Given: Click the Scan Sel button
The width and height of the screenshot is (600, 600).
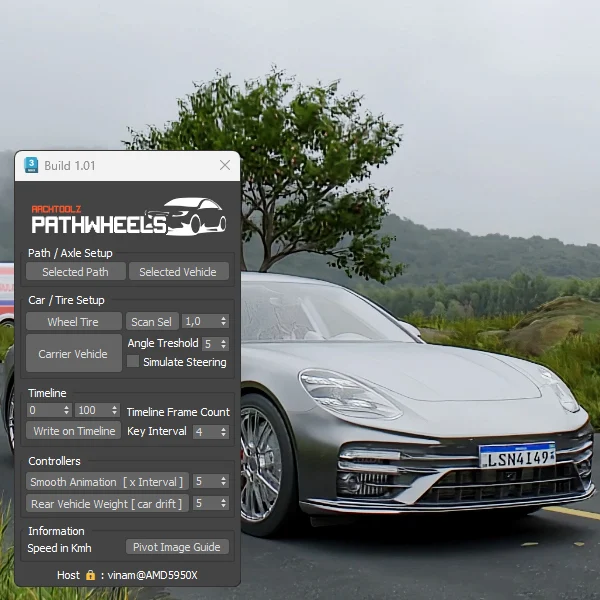Looking at the screenshot, I should click(152, 322).
